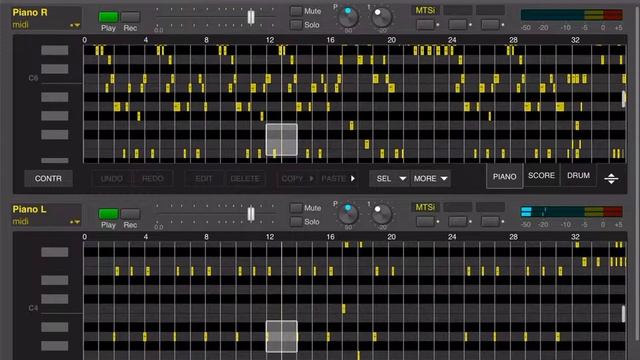Click Piano R volume fader handle

coord(251,17)
